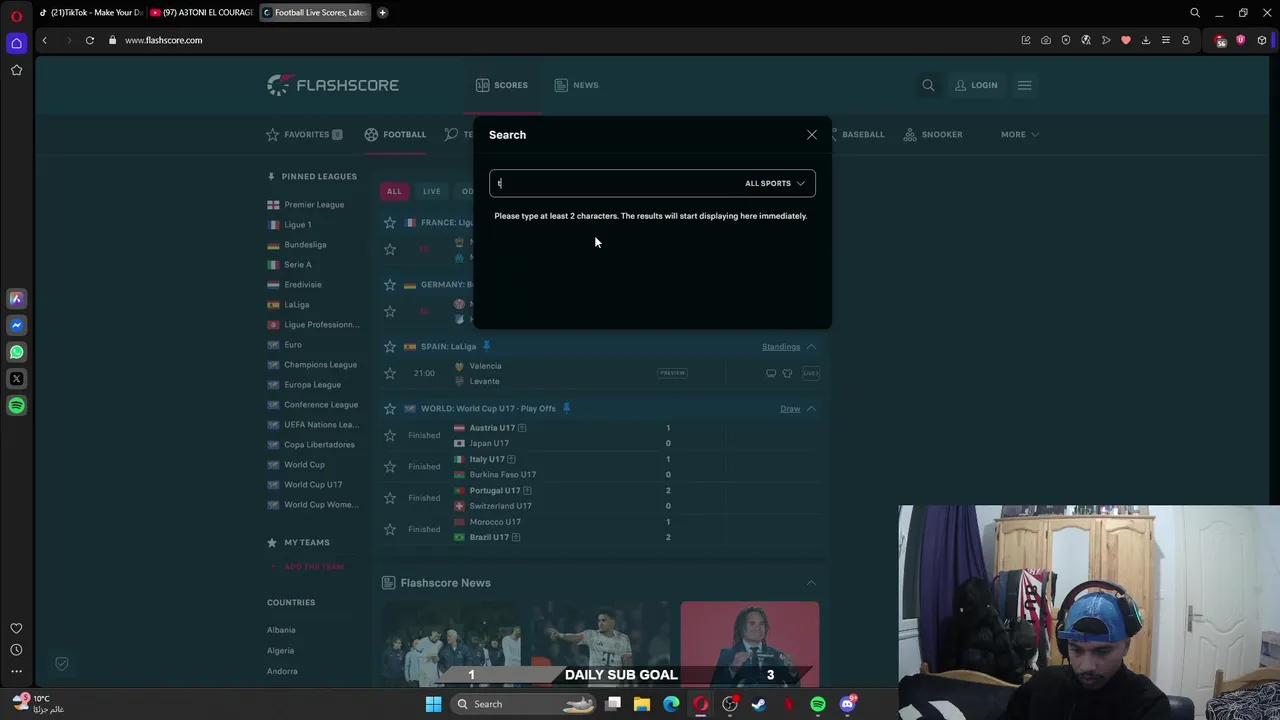Image resolution: width=1280 pixels, height=720 pixels.
Task: Collapse the World Cup U17 section
Action: [811, 409]
